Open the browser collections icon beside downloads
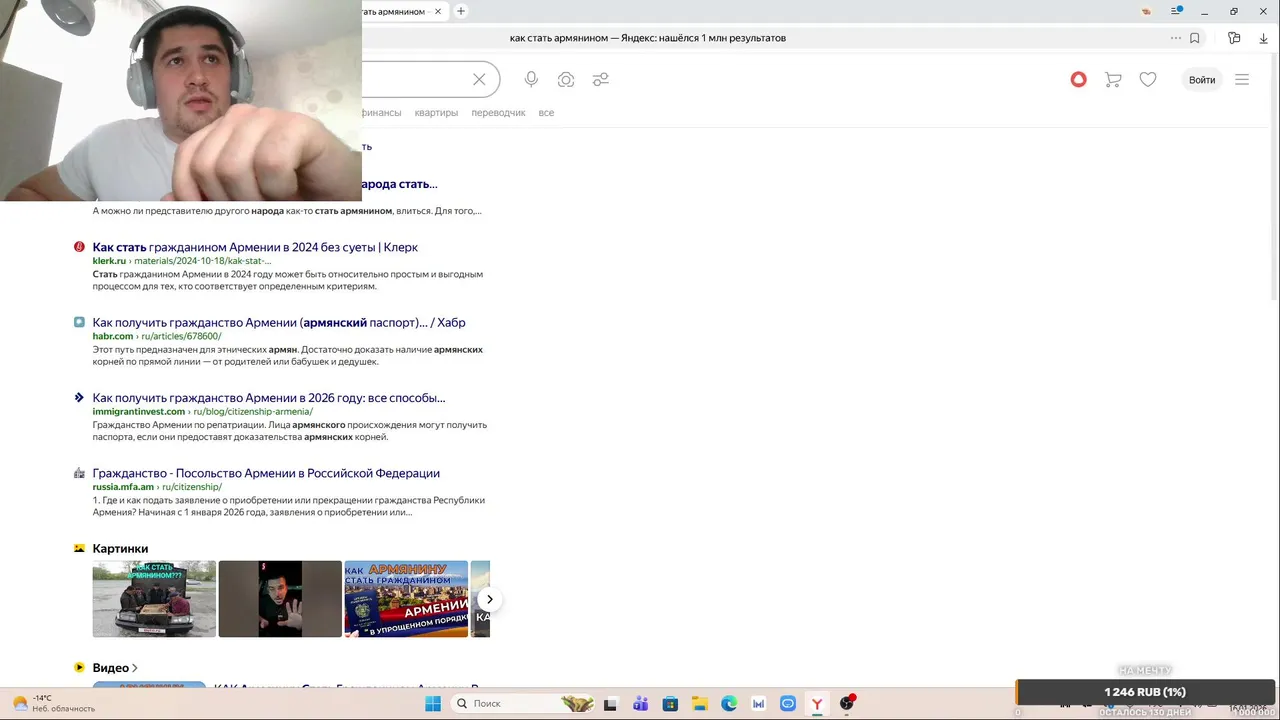 point(1234,38)
